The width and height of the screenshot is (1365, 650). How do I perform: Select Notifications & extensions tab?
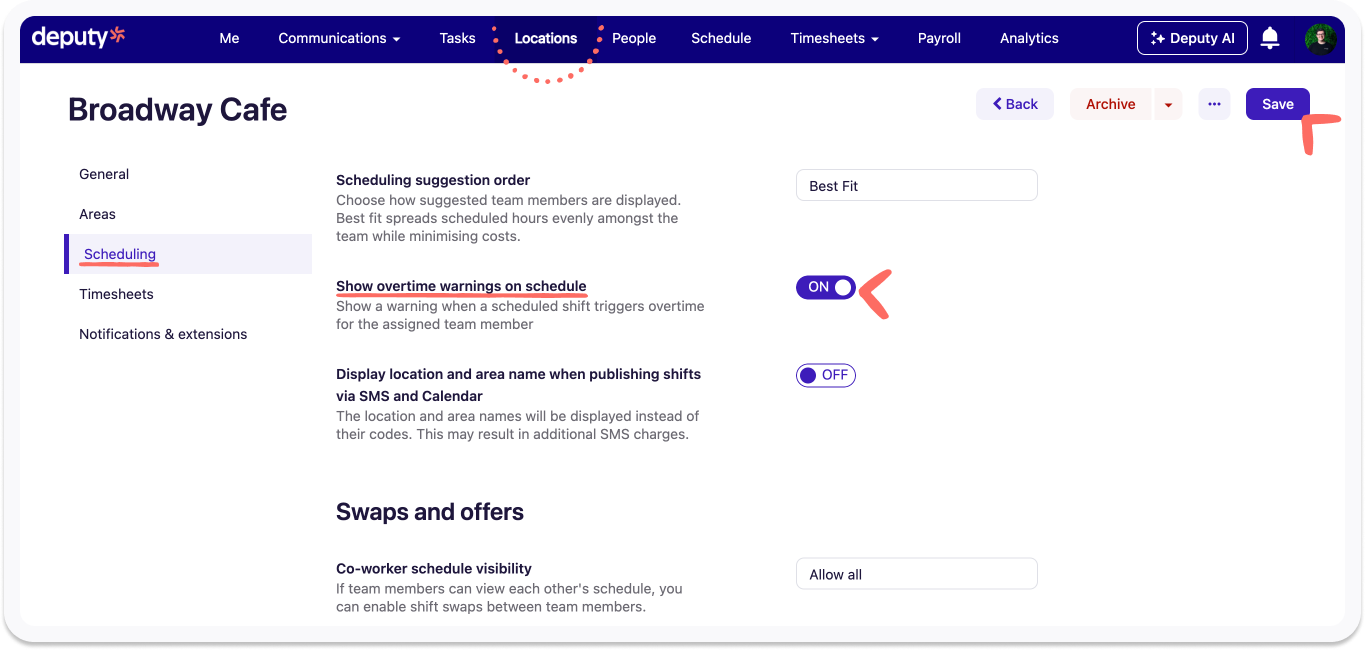pos(163,334)
